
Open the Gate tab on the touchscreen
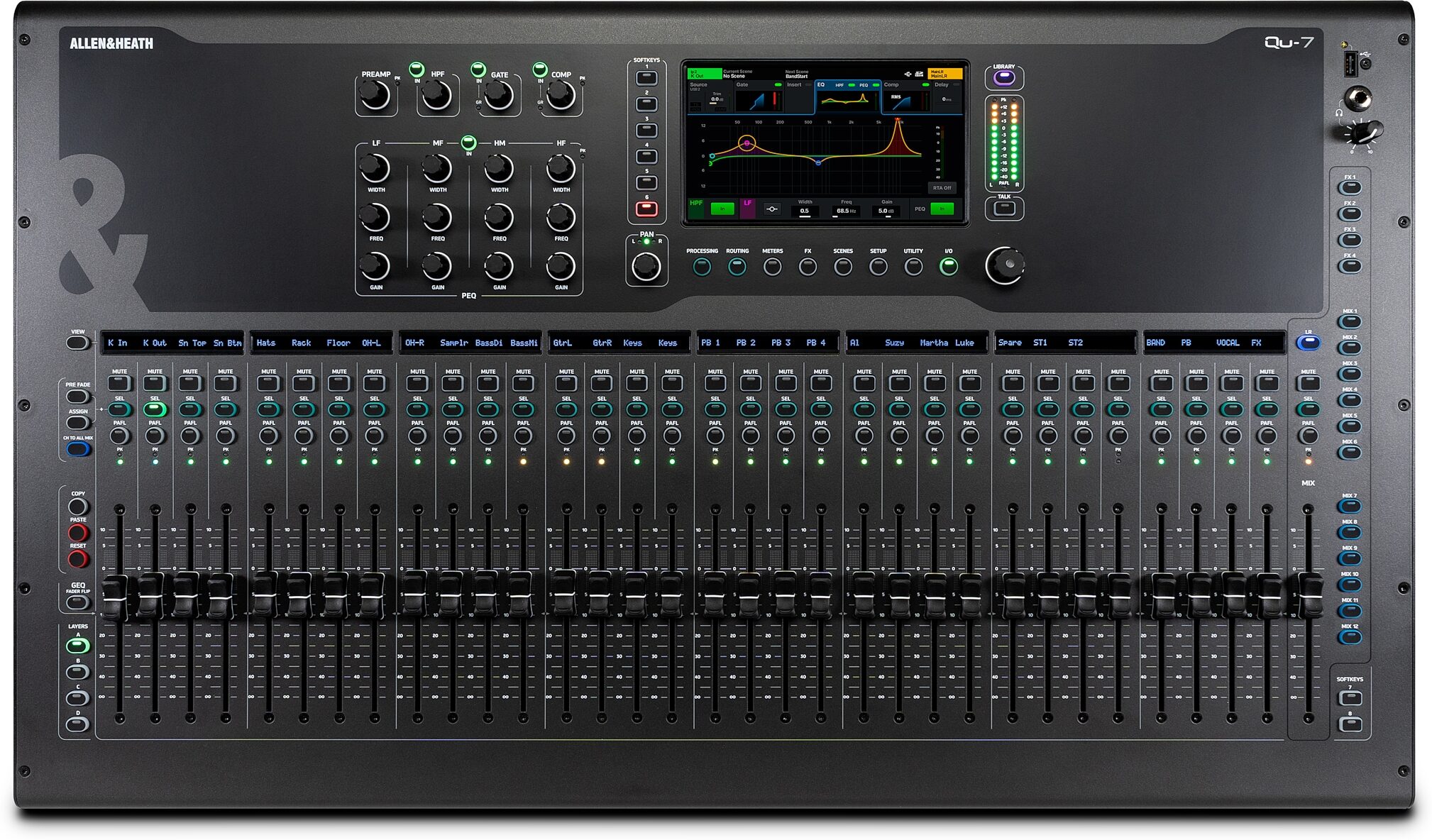pyautogui.click(x=758, y=97)
